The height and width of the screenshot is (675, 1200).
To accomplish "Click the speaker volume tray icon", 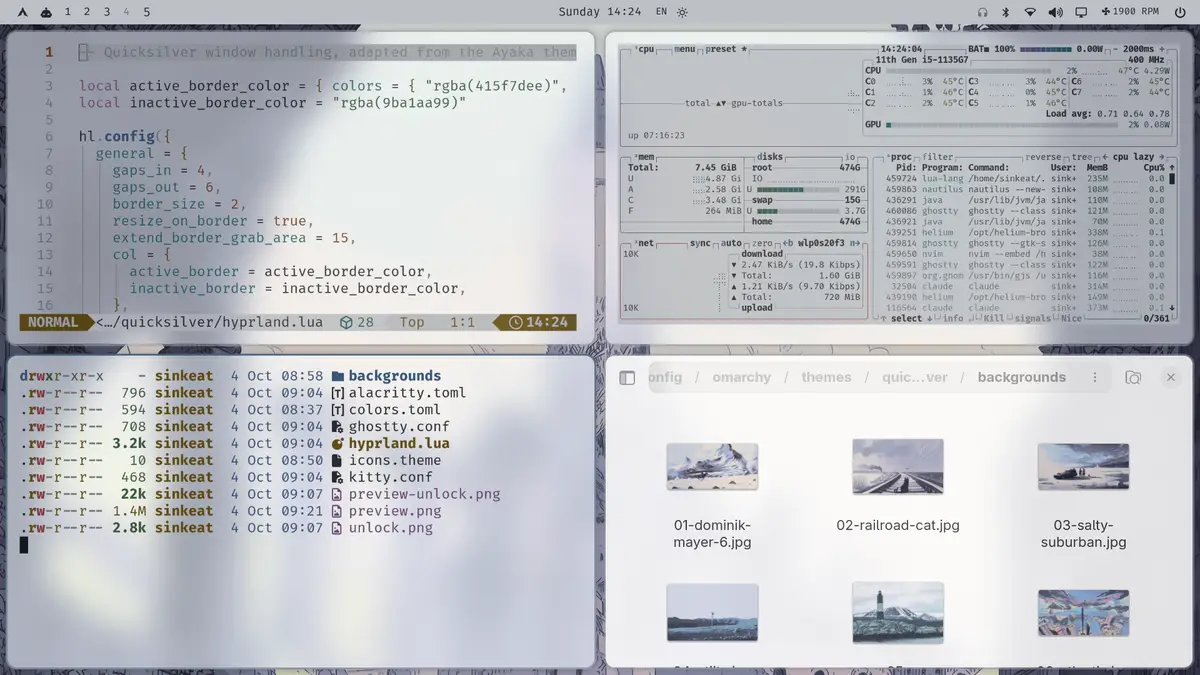I will (1055, 12).
